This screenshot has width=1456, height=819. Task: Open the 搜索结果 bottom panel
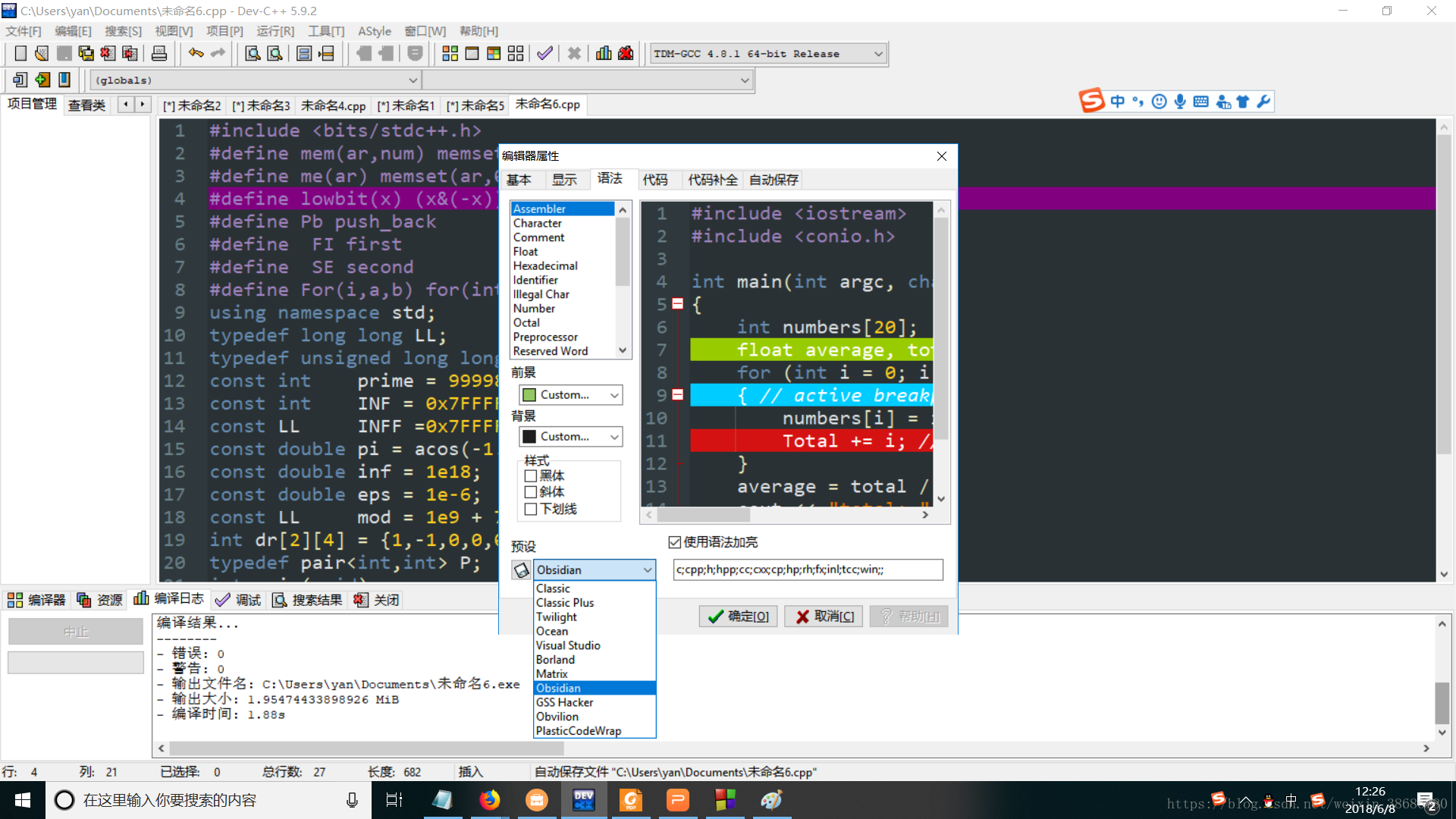307,601
